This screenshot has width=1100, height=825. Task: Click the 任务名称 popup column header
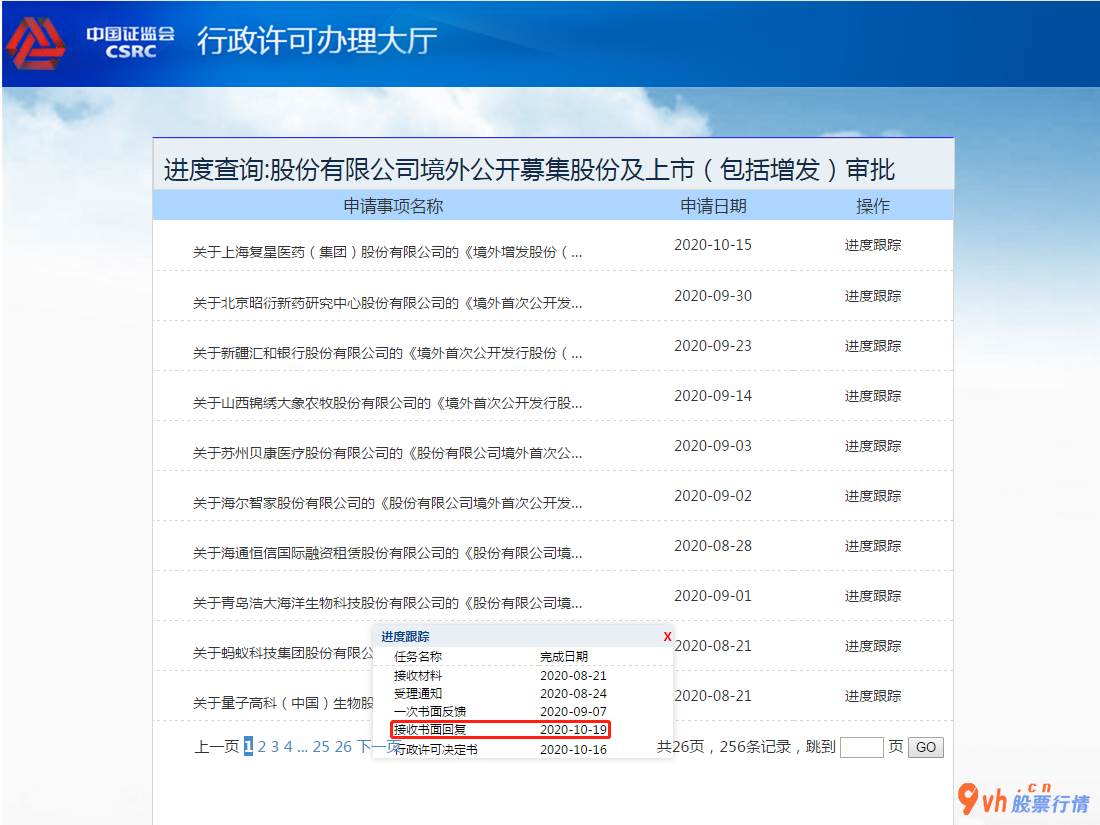pos(418,657)
